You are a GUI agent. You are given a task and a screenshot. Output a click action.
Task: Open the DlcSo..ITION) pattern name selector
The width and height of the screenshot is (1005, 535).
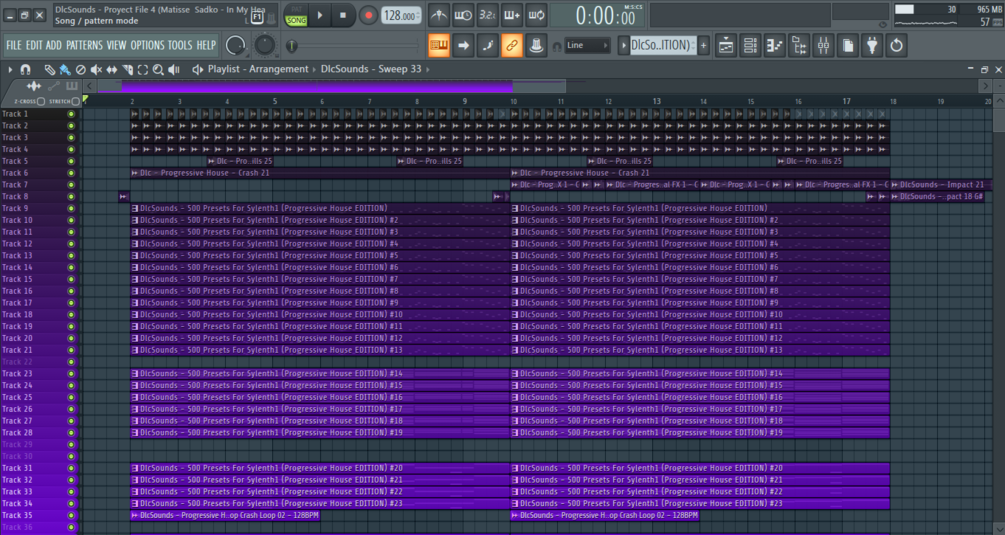tap(663, 45)
